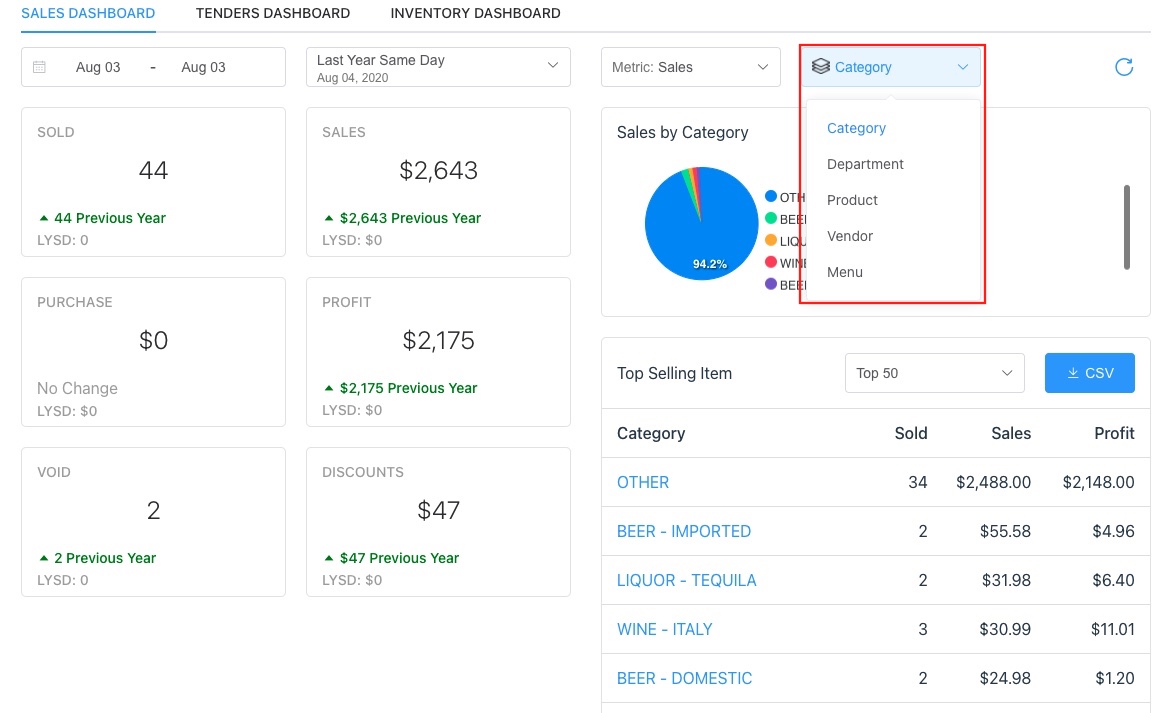Choose Product in the dropdown list
This screenshot has height=713, width=1162.
click(x=852, y=200)
